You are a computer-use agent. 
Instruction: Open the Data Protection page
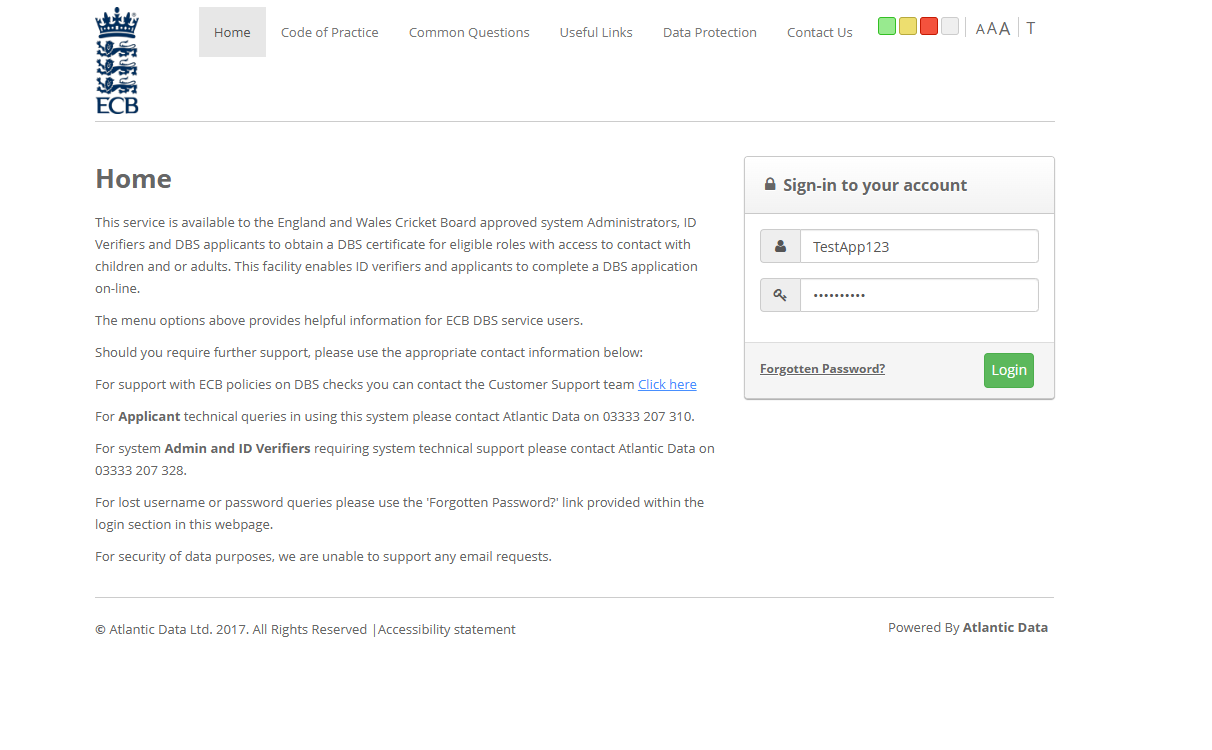point(709,32)
